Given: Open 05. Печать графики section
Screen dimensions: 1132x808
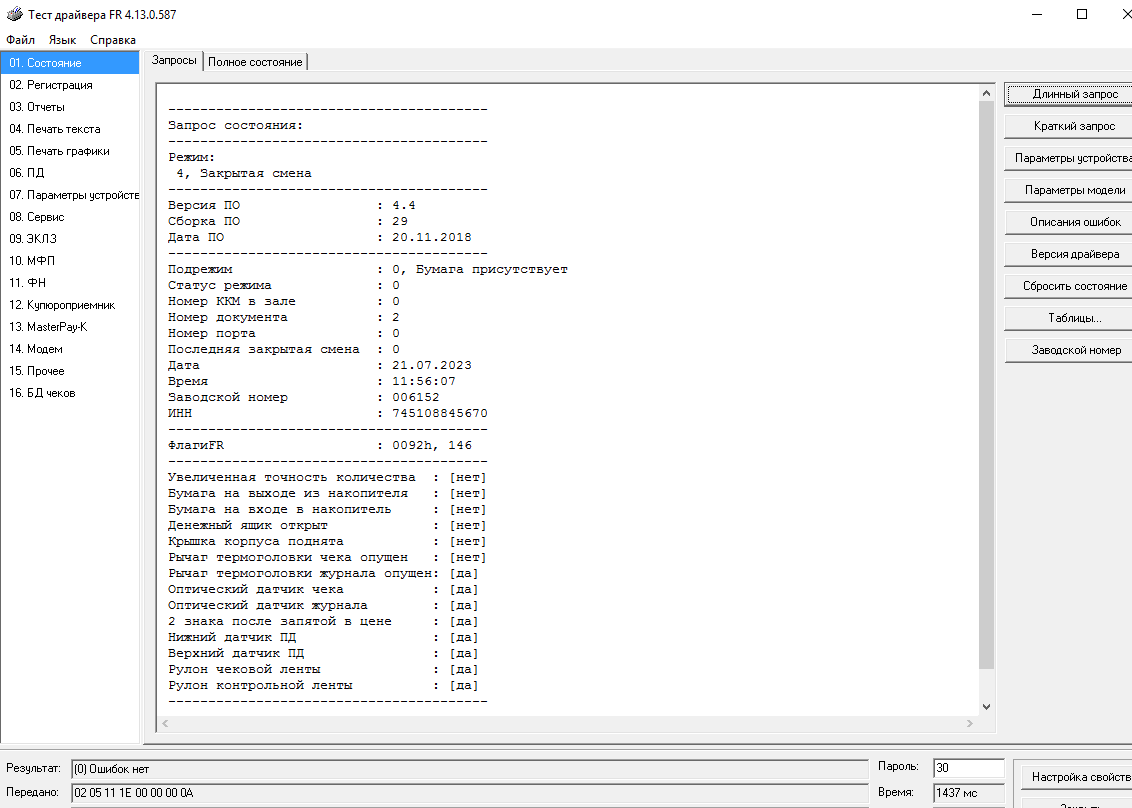Looking at the screenshot, I should (70, 151).
